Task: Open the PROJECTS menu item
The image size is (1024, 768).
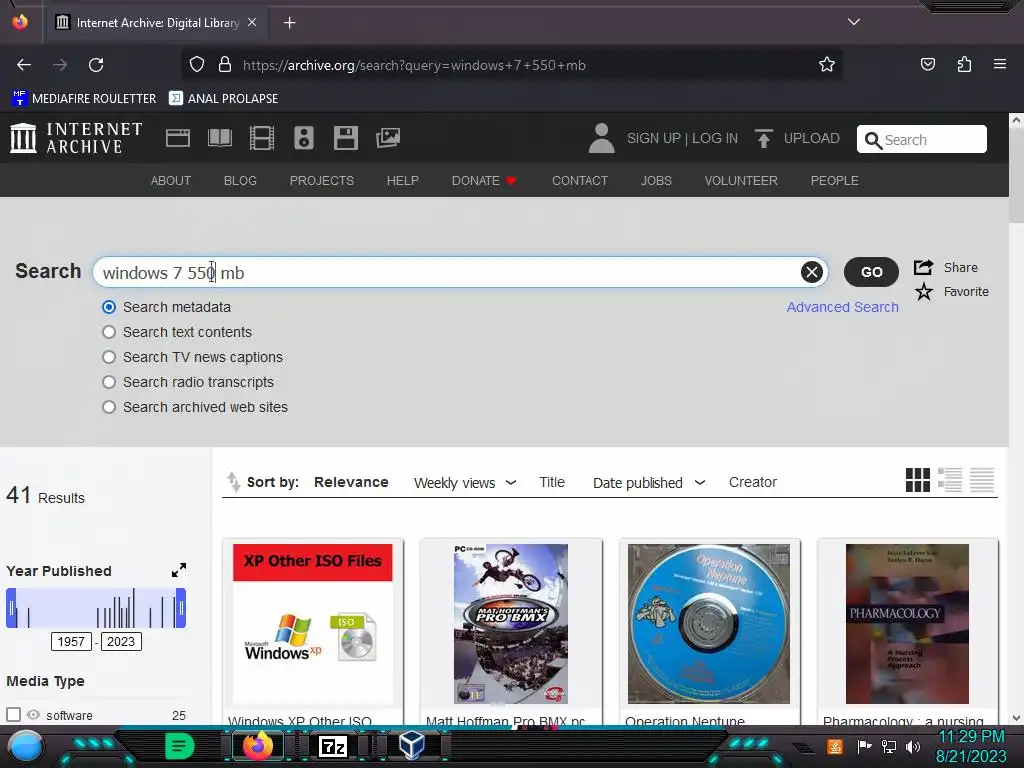Action: pos(322,180)
